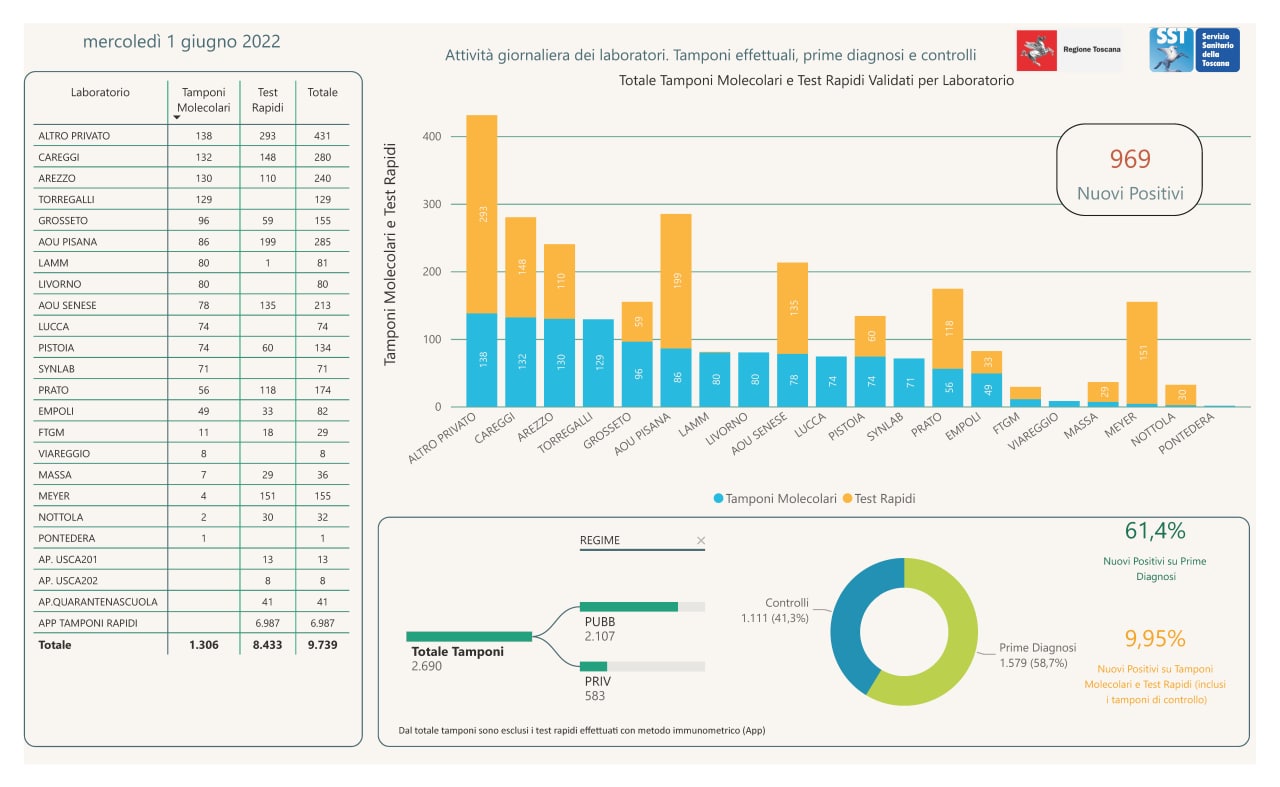Toggle the Tamponi Molecolari legend marker
Screen dimensions: 1280x787
tap(718, 498)
